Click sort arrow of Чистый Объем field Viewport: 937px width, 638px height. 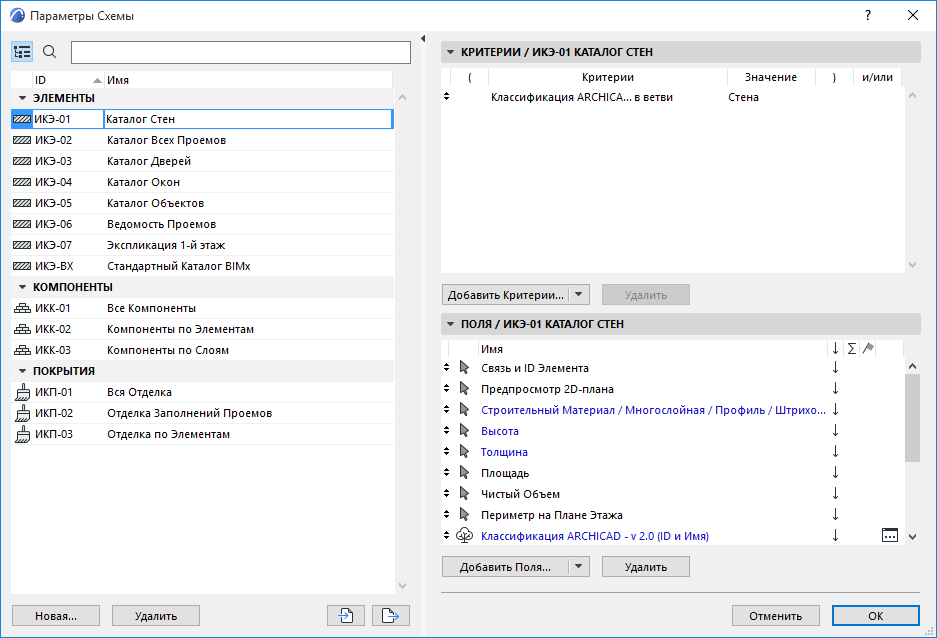(835, 493)
